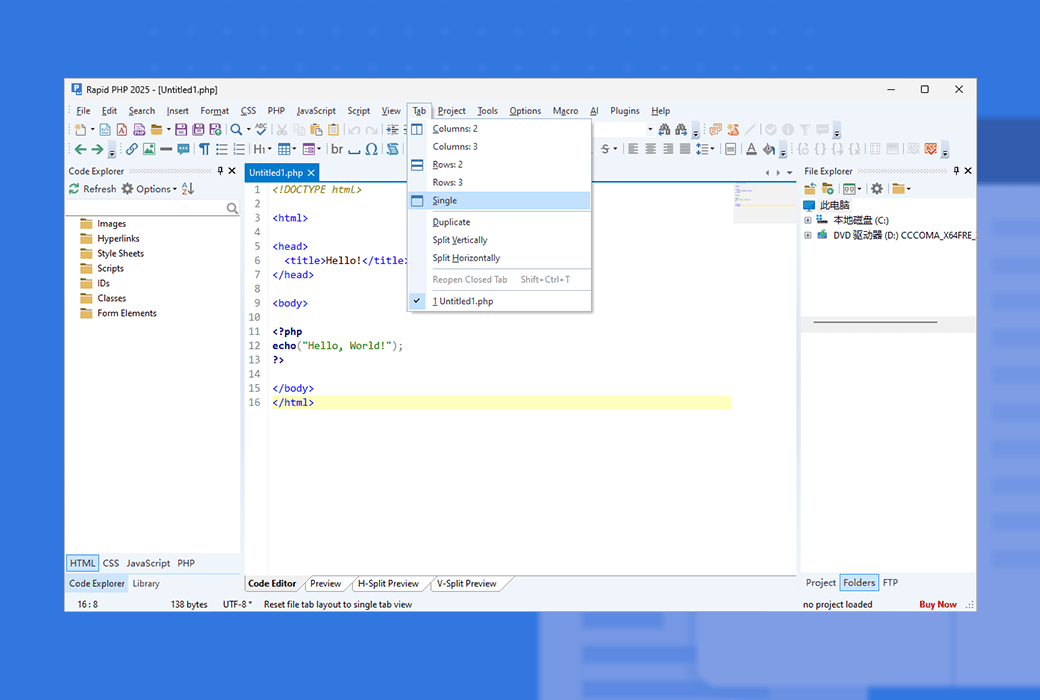Switch to the H-Split Preview tab
The image size is (1040, 700).
389,584
